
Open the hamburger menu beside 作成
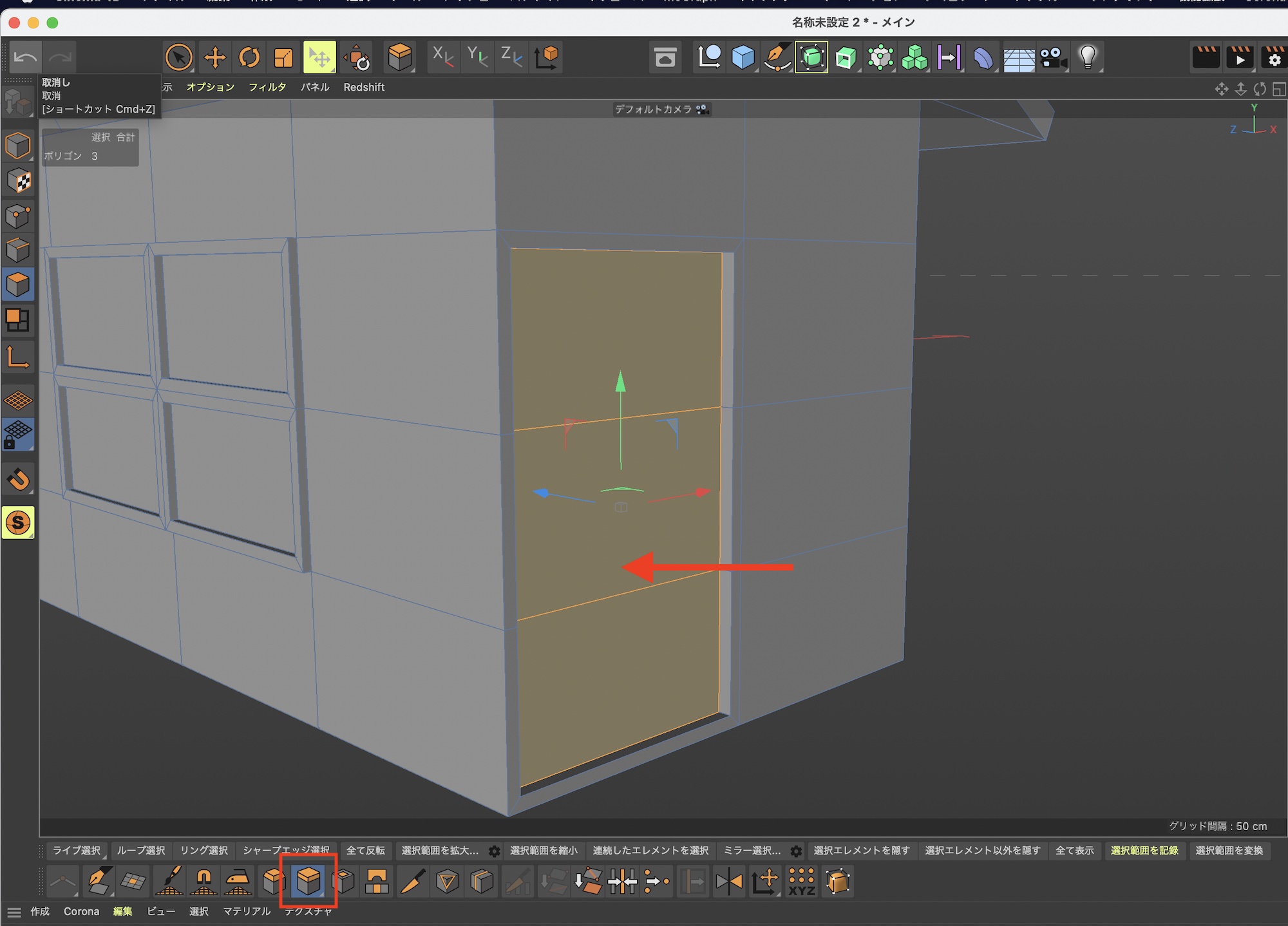(x=14, y=912)
